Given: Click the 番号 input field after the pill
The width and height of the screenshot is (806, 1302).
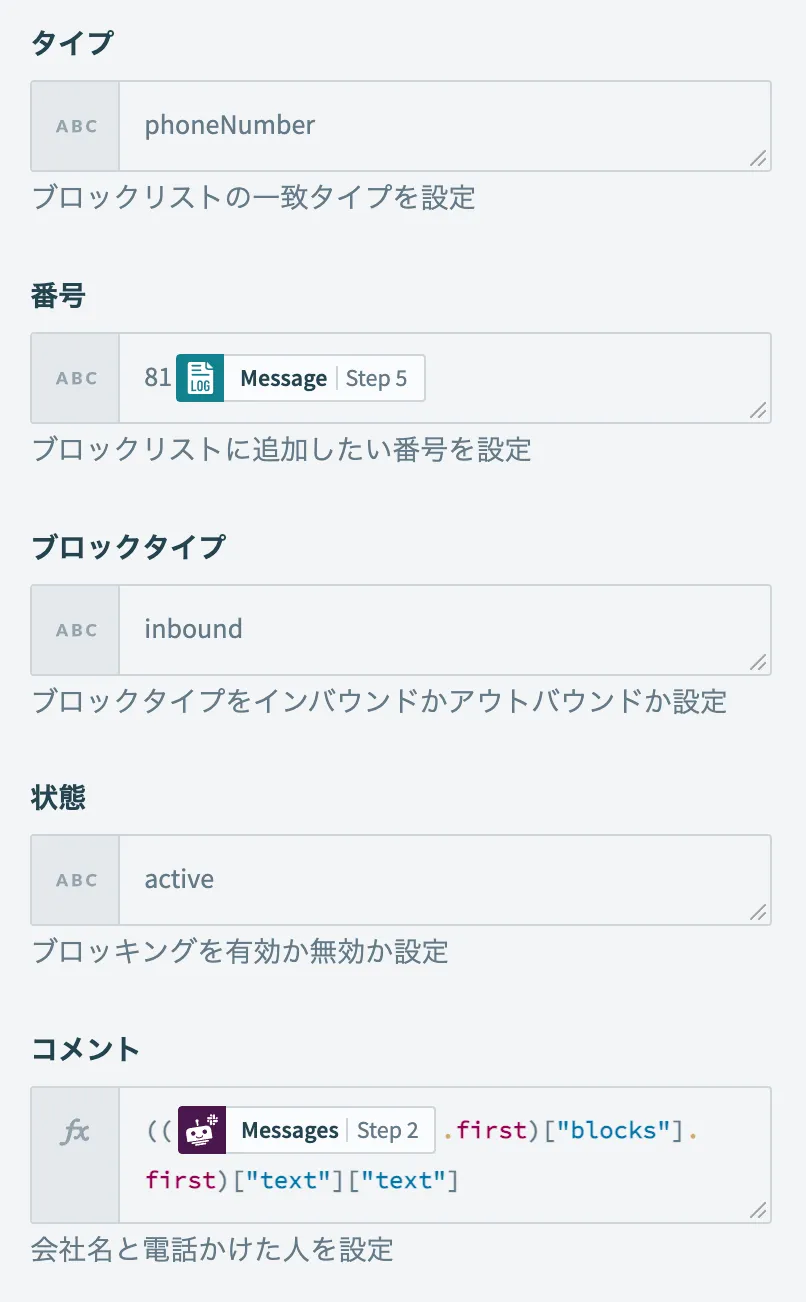Looking at the screenshot, I should point(590,378).
